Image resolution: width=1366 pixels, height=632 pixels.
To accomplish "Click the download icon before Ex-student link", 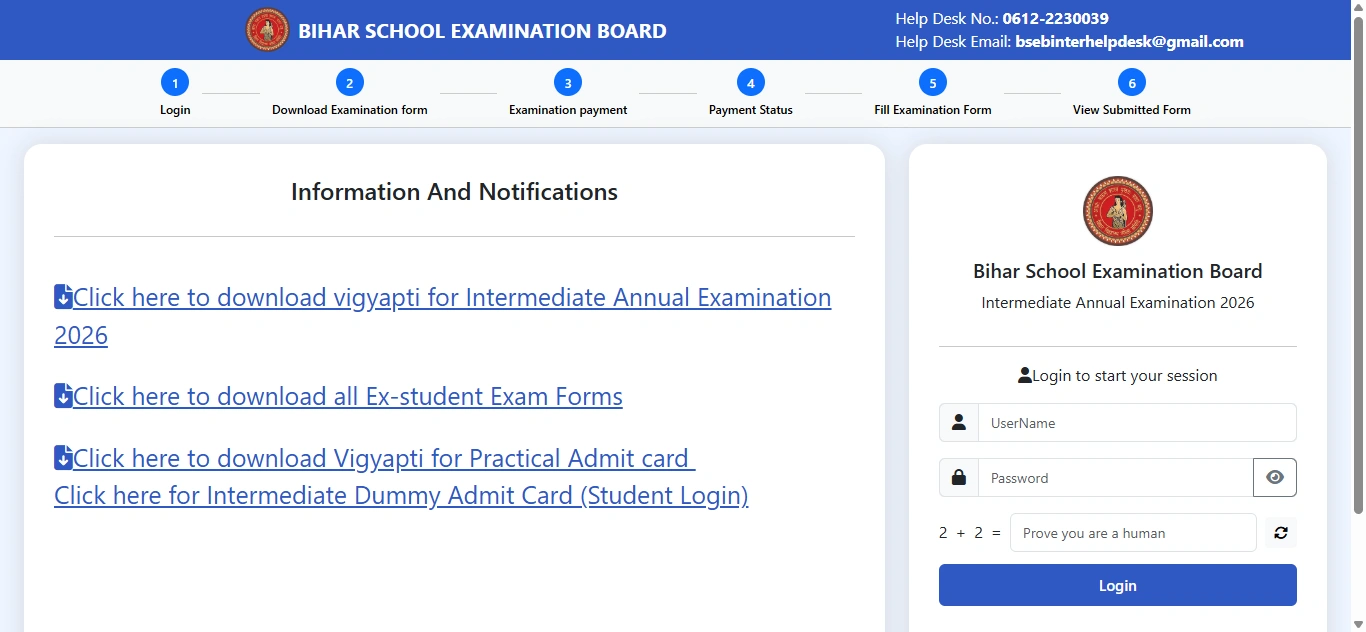I will pos(62,396).
